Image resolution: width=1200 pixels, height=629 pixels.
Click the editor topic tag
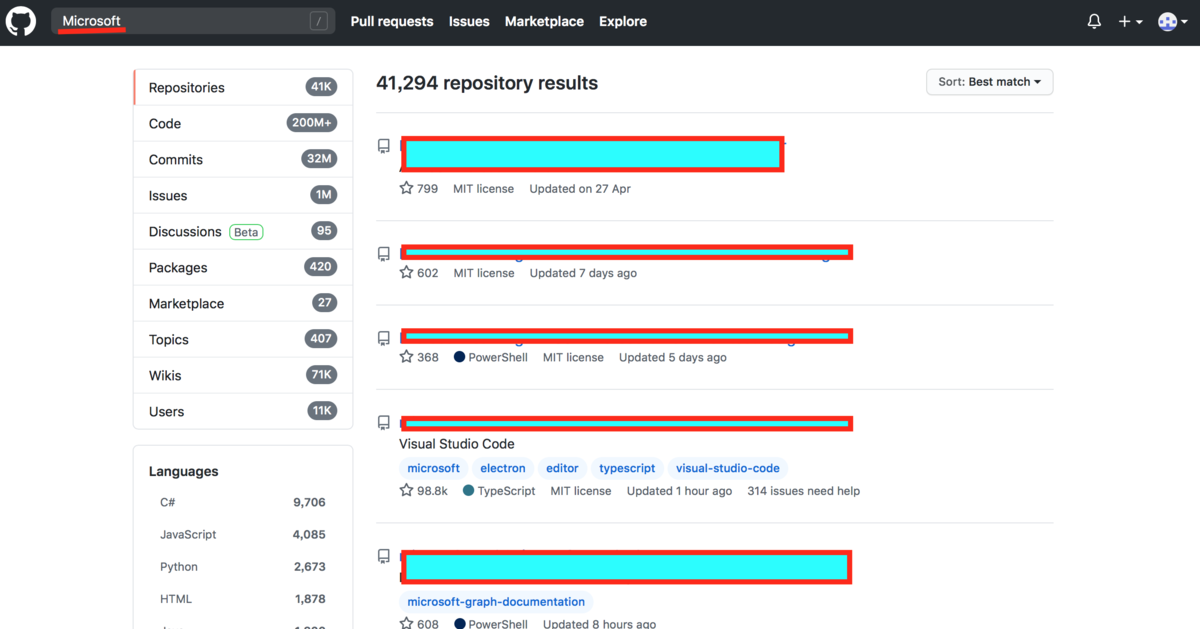point(562,468)
